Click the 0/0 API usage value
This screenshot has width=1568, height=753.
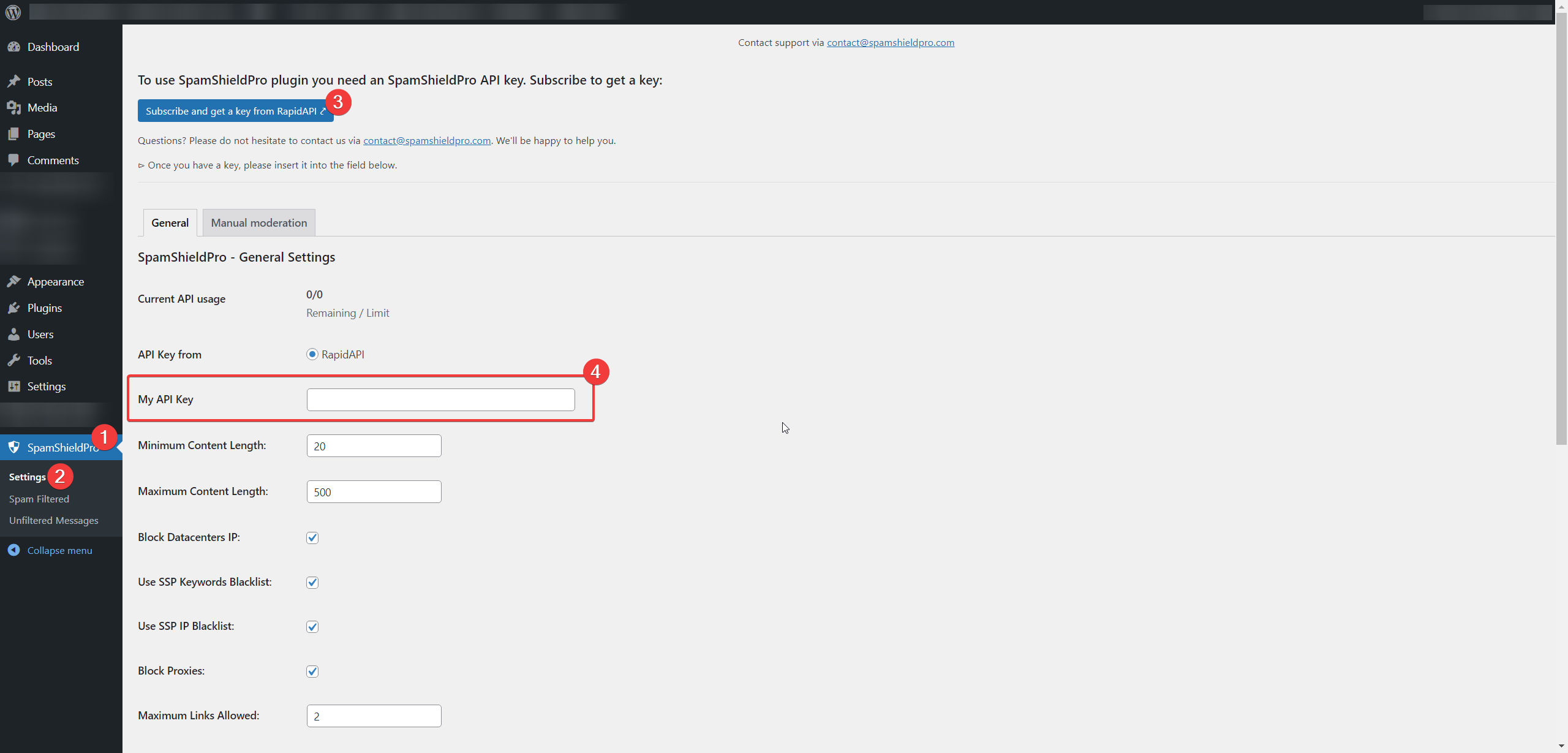pyautogui.click(x=314, y=295)
